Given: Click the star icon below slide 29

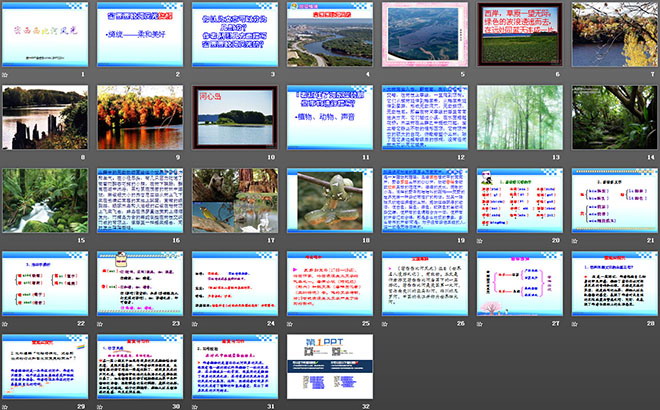Looking at the screenshot, I should click(x=6, y=405).
